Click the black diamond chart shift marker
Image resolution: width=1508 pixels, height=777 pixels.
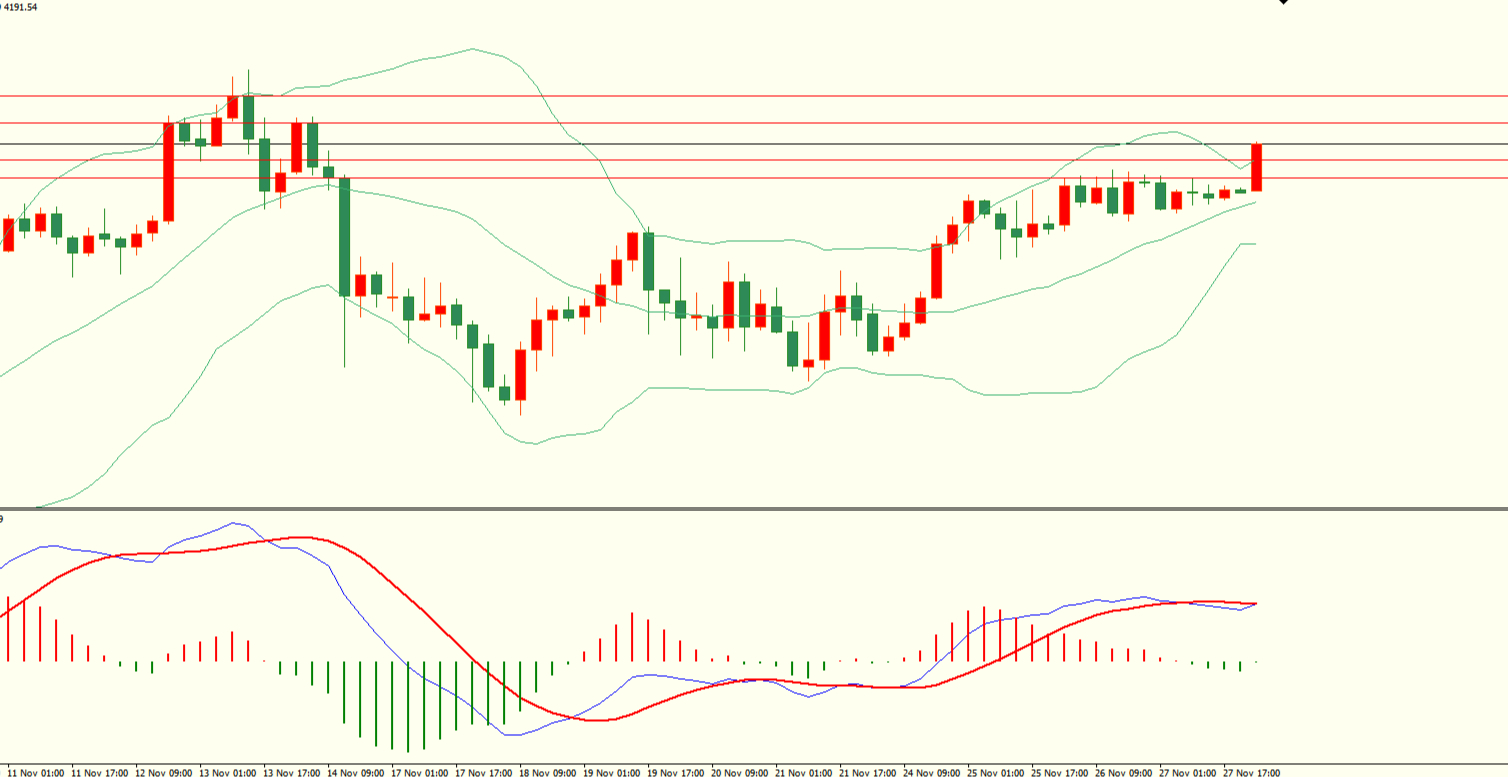coord(1283,2)
